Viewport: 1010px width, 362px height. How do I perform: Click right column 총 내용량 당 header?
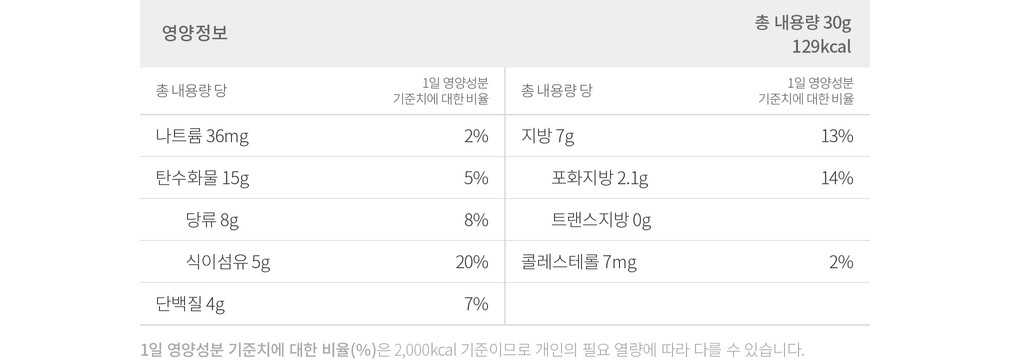[557, 91]
